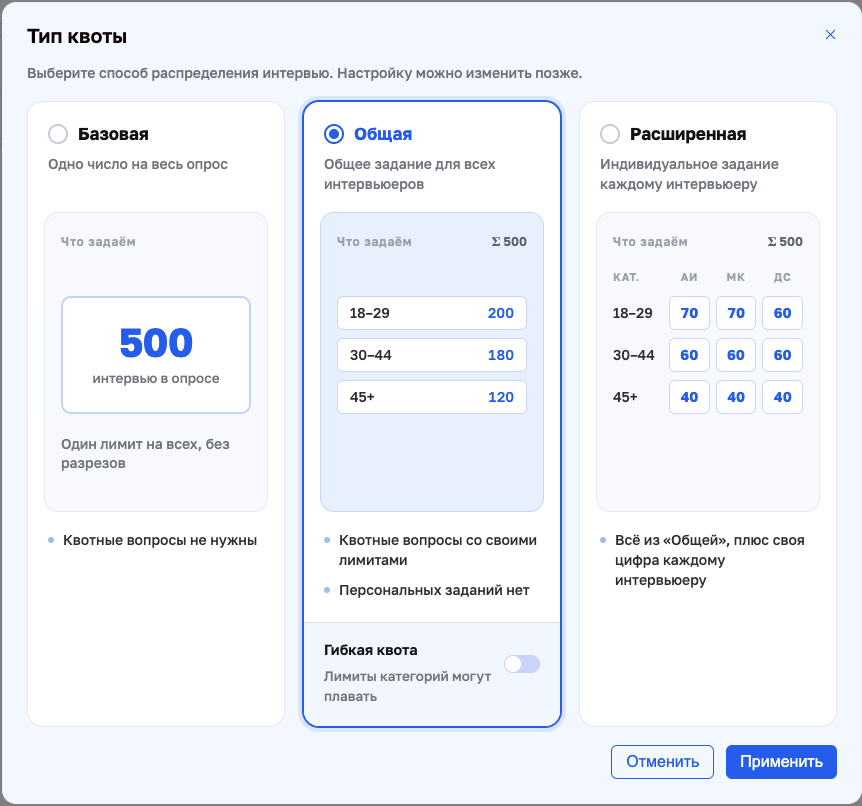This screenshot has height=806, width=862.
Task: Click the 45+ row with 120
Action: point(432,397)
